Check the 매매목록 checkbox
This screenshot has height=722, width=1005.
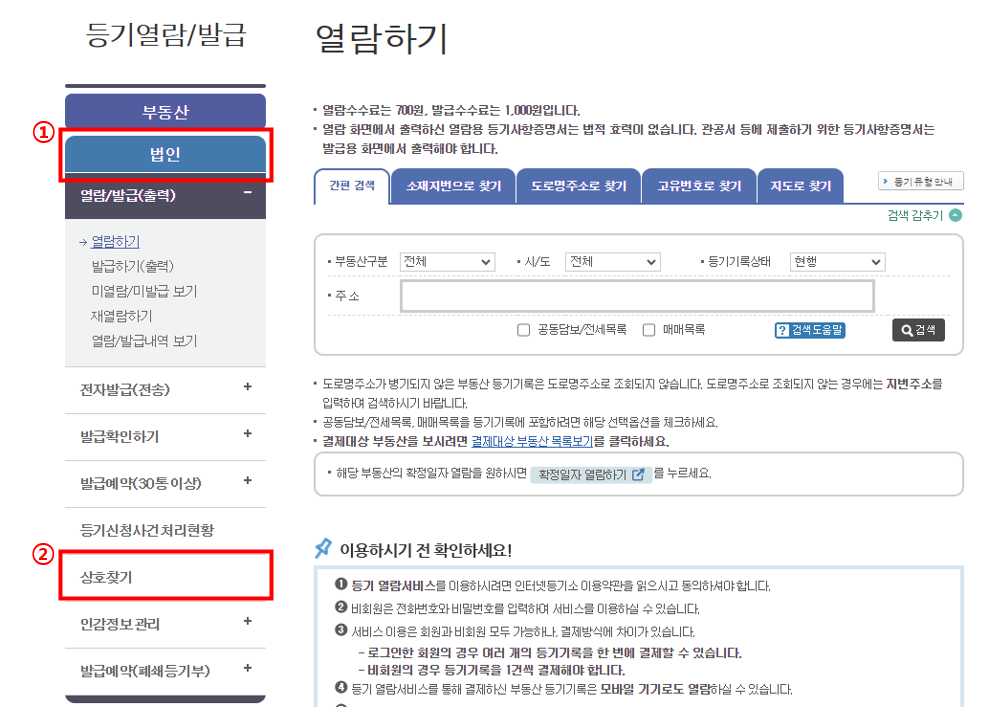649,330
